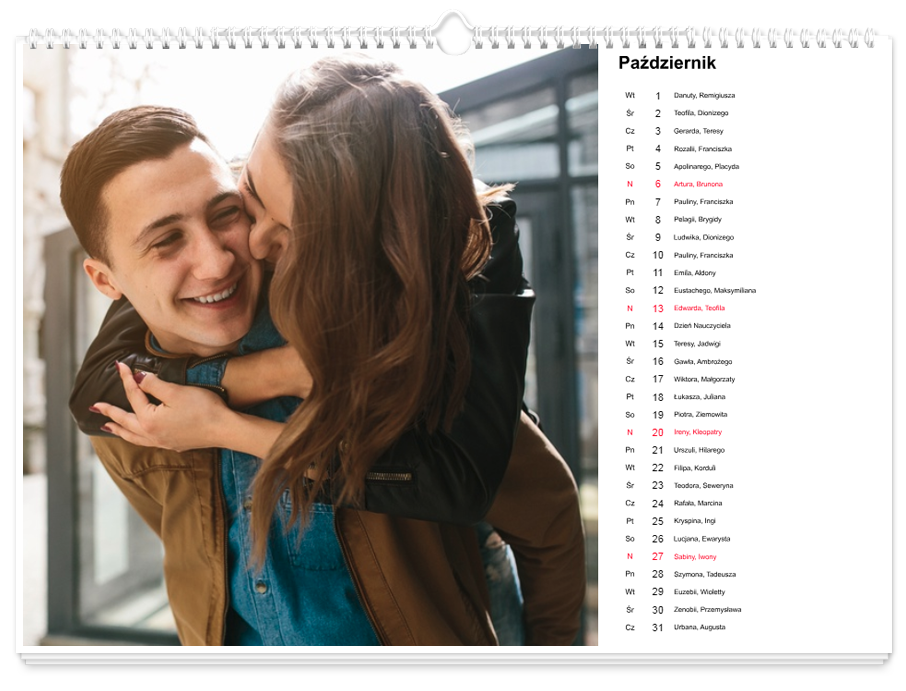Pick day 25 Kryspina, Ingi
Screen dimensions: 906x691
[x=696, y=521]
